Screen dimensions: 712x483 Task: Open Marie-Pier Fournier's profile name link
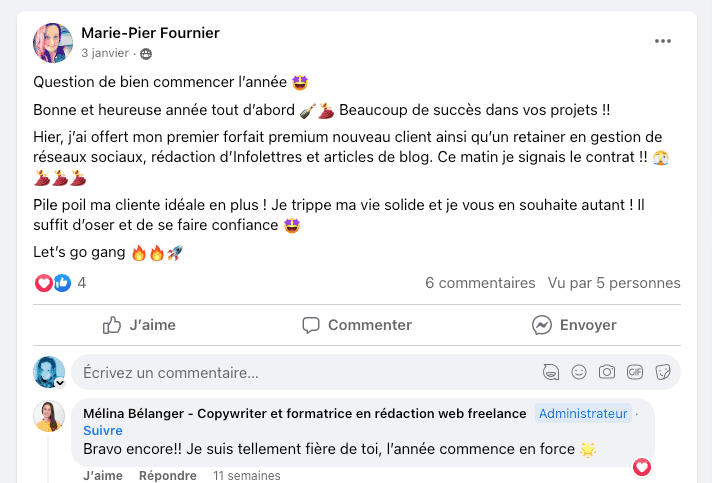(150, 33)
